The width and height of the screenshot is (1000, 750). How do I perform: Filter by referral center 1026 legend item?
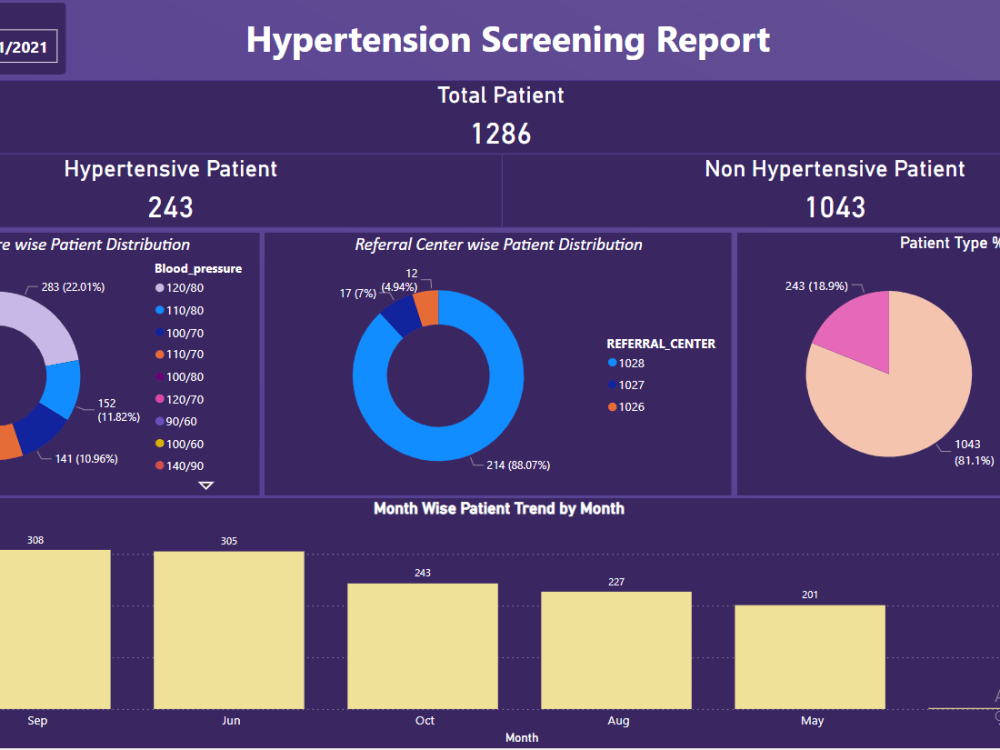pos(626,407)
